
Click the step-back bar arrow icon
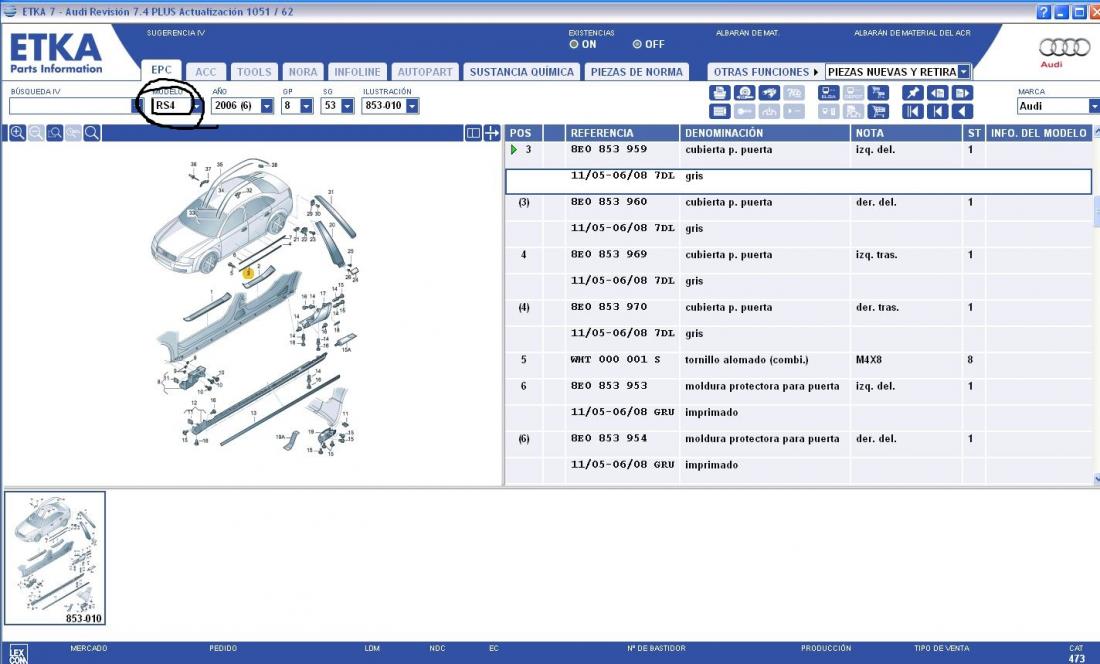point(937,111)
